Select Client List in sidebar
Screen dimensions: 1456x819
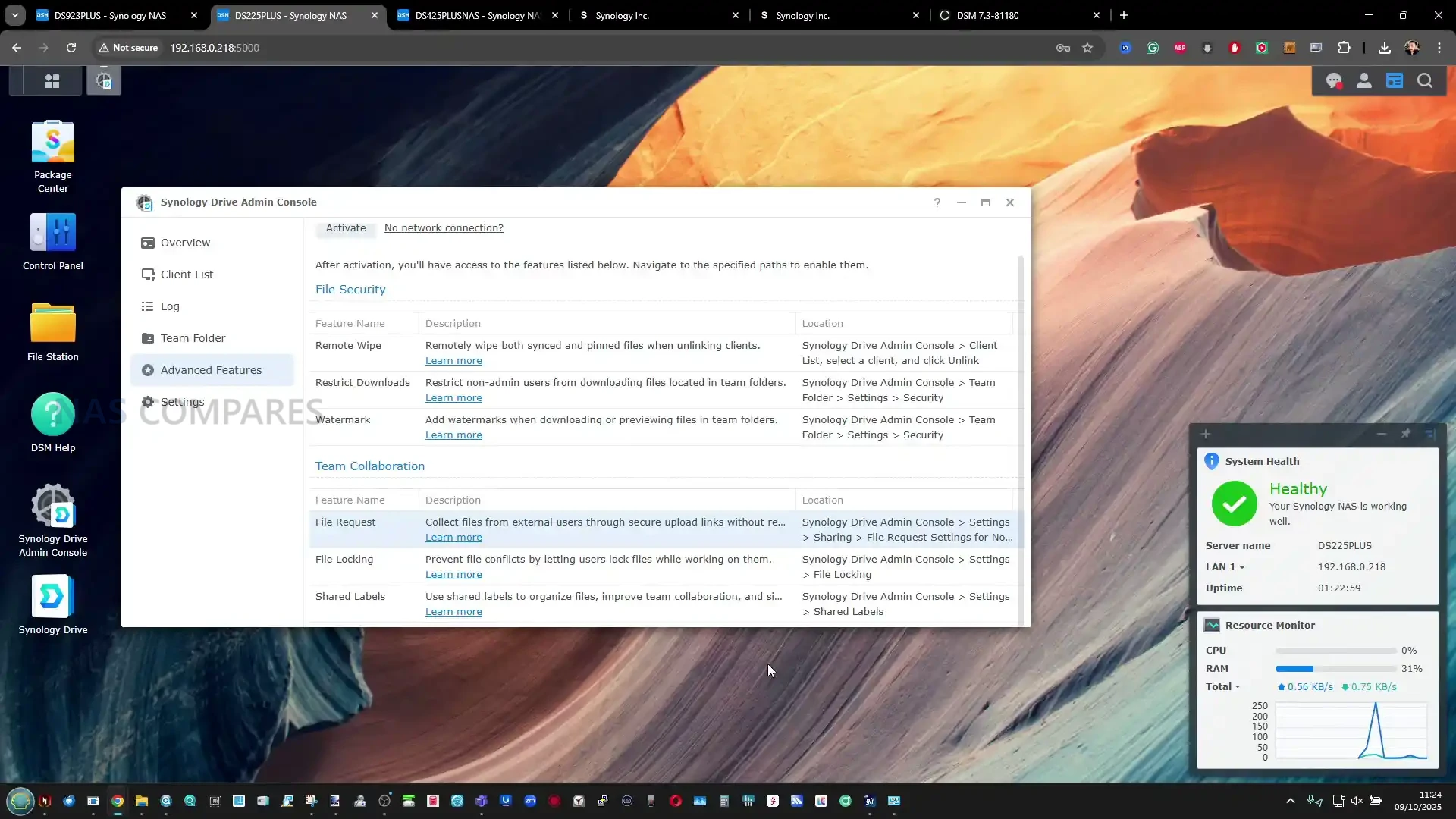coord(187,275)
